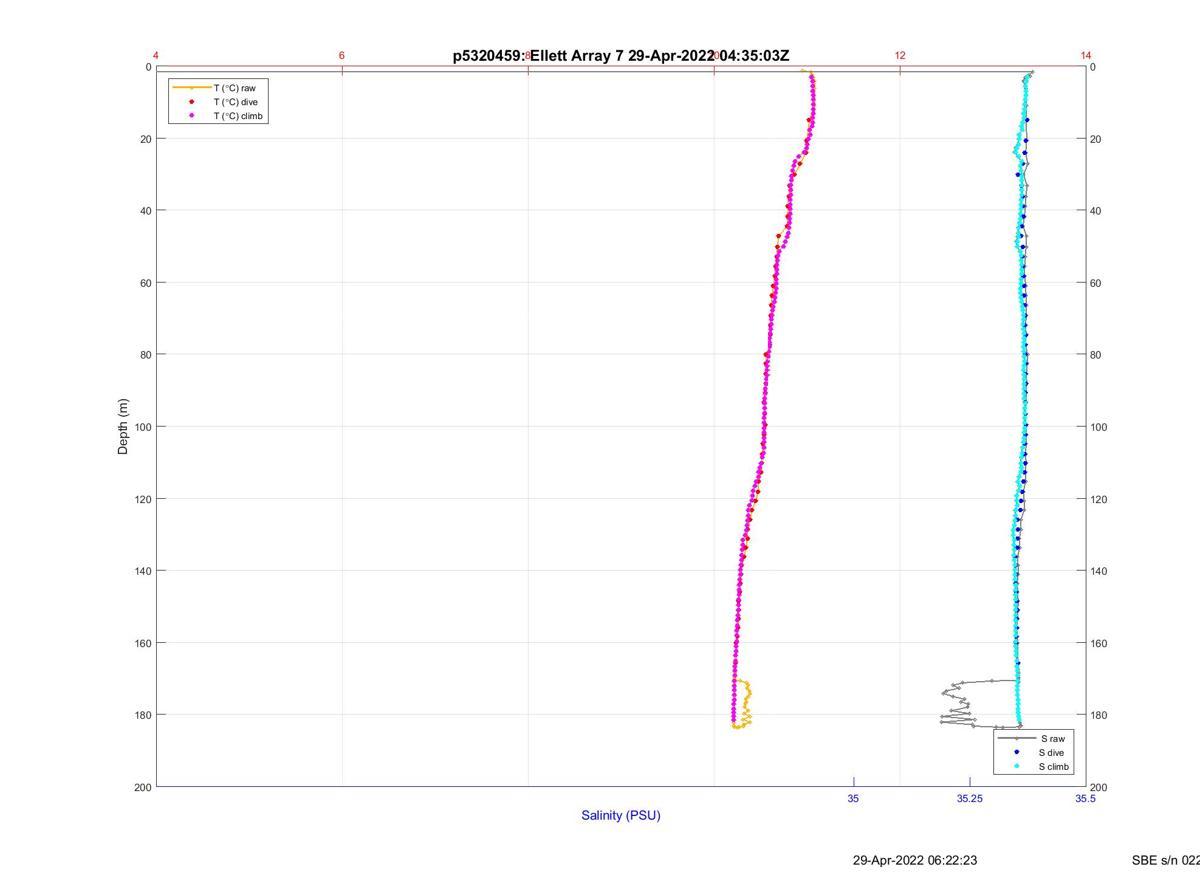Click the '35.5' salinity tick label
Image resolution: width=1200 pixels, height=885 pixels.
(1085, 799)
